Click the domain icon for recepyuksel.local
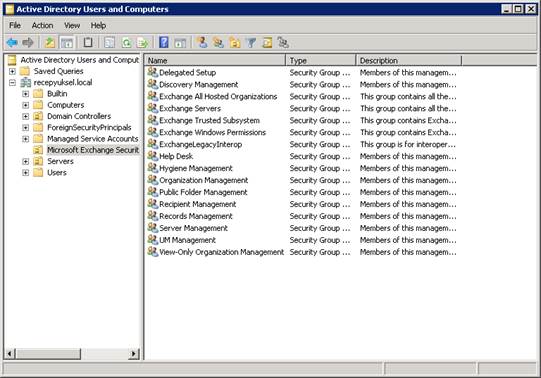 click(x=26, y=82)
